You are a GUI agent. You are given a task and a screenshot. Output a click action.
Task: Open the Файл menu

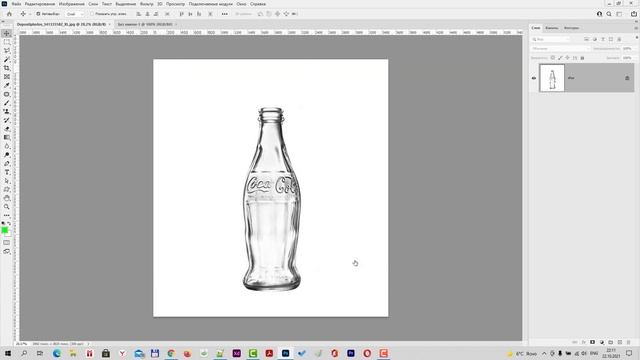16,4
